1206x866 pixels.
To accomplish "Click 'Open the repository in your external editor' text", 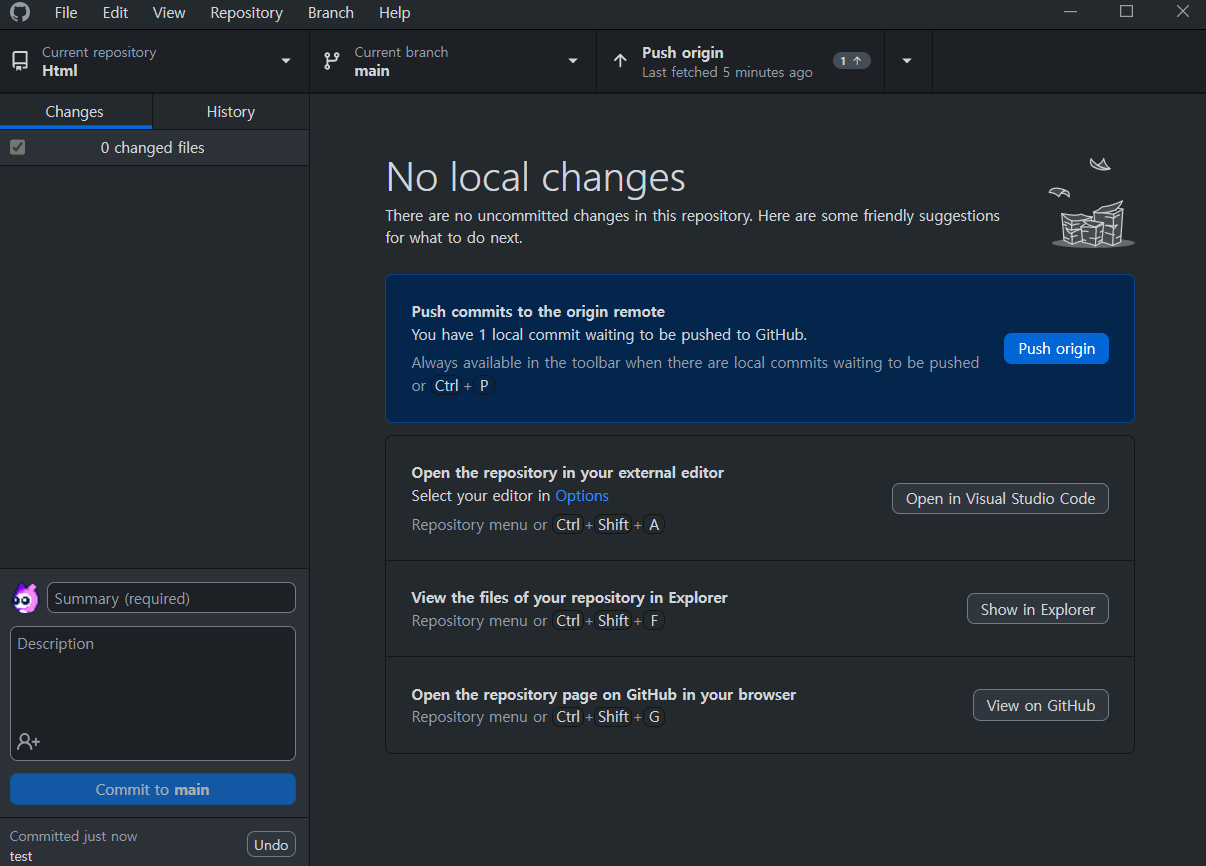I will [x=567, y=472].
